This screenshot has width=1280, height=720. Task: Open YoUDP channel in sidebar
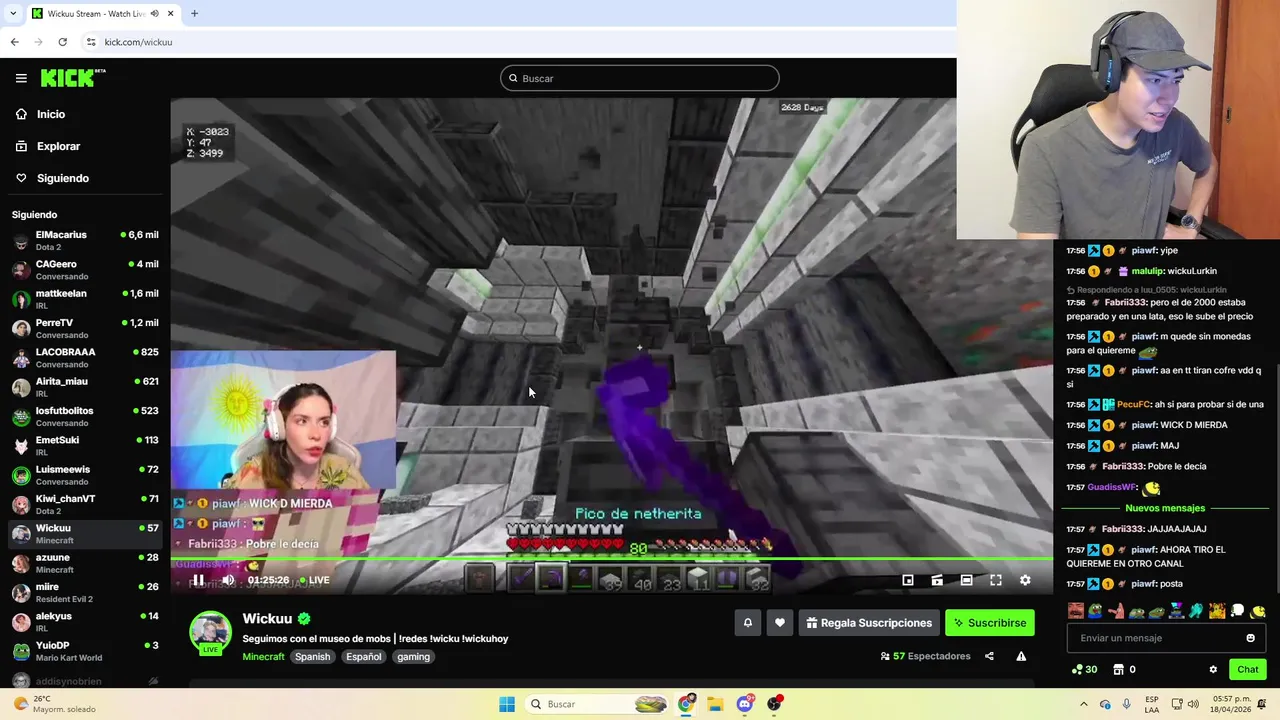pos(85,651)
